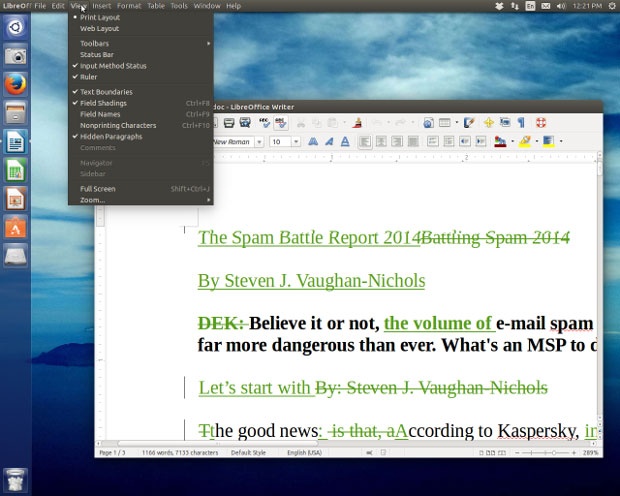Click English (USA) language in status bar
The image size is (620, 496).
pos(304,452)
